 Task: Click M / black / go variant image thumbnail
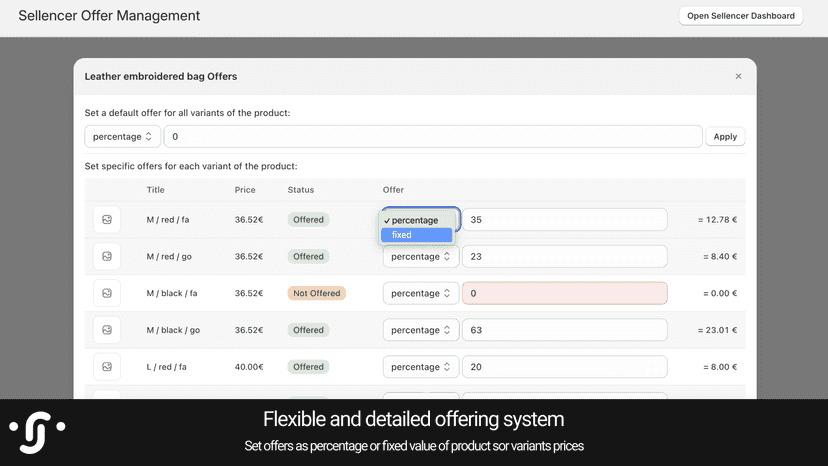pos(107,330)
